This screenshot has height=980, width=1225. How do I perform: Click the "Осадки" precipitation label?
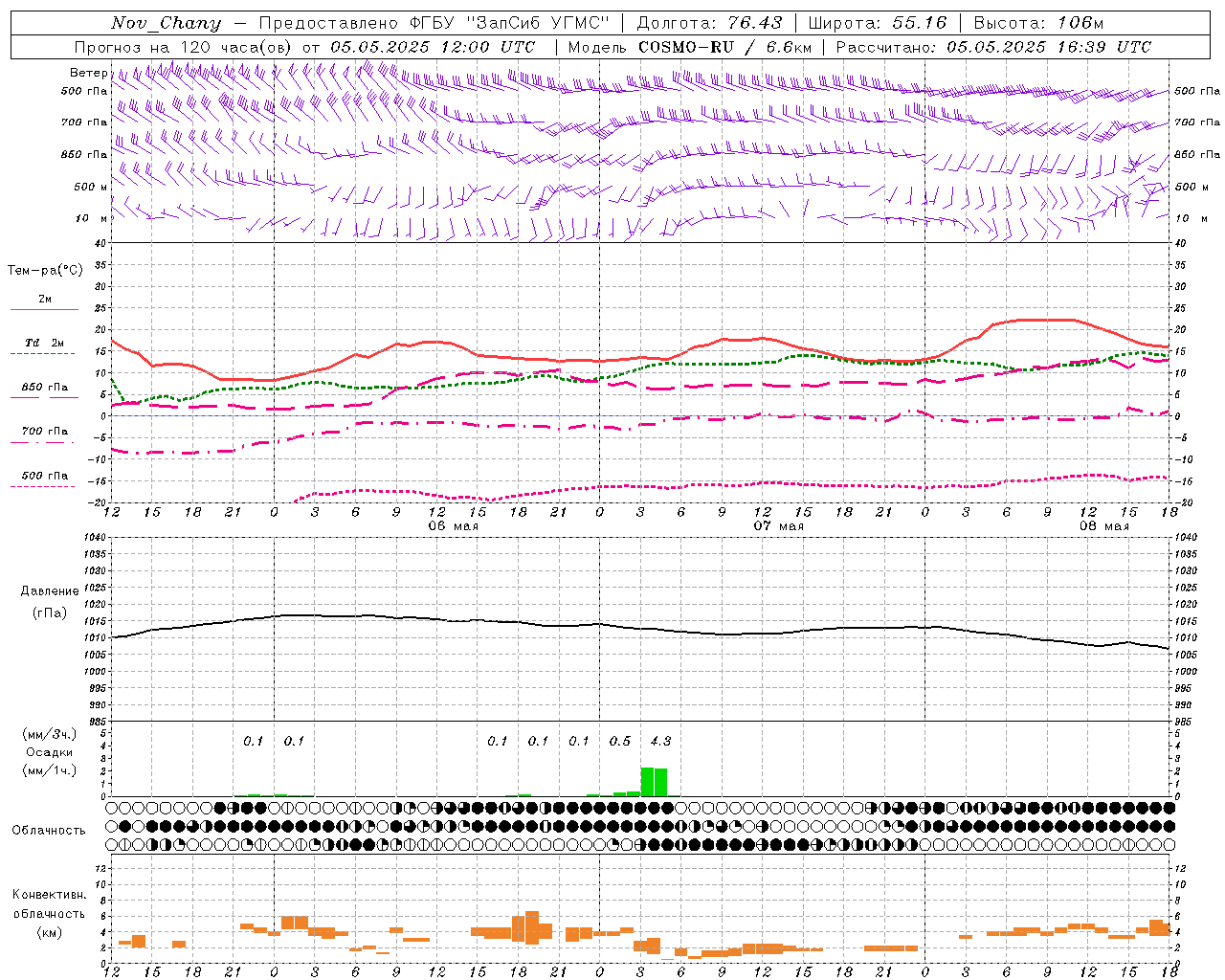click(x=49, y=752)
